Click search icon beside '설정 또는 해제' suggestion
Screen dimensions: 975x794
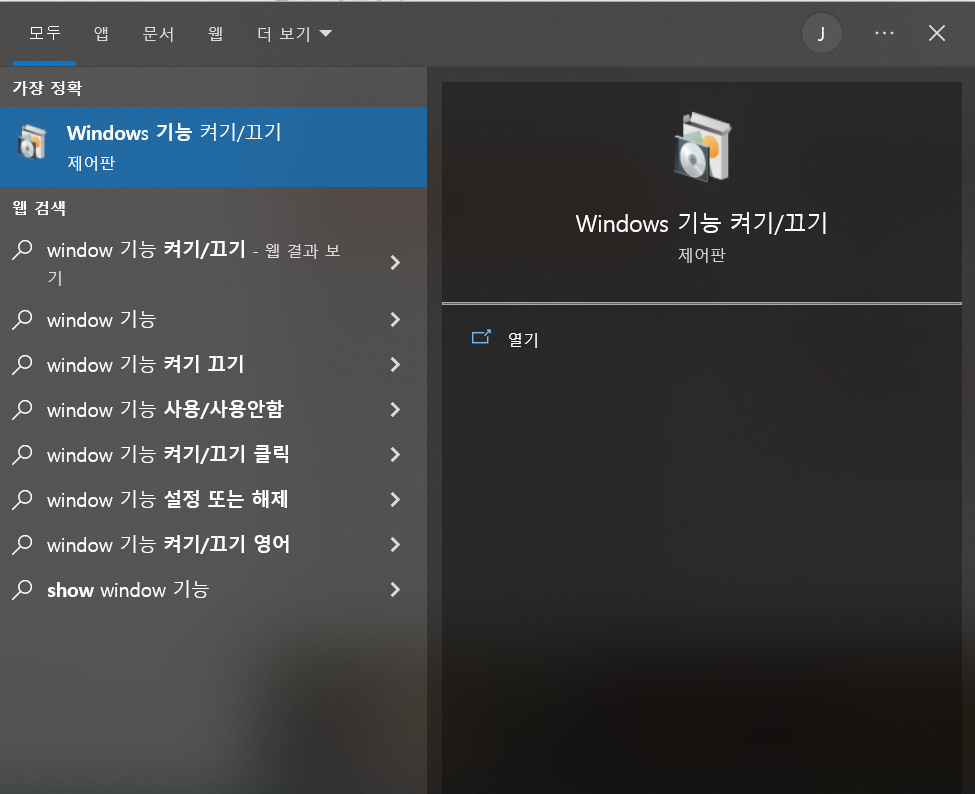(x=22, y=499)
